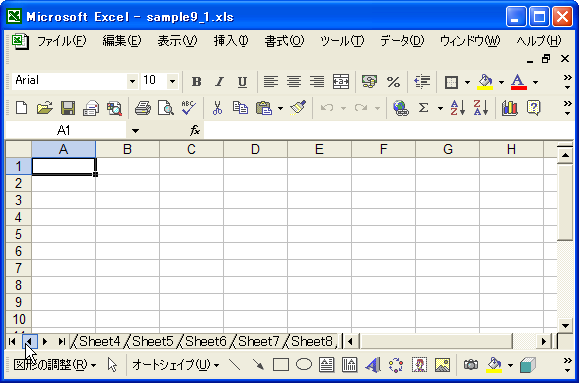This screenshot has width=579, height=383.
Task: Open the Arial font name dropdown
Action: [x=132, y=82]
